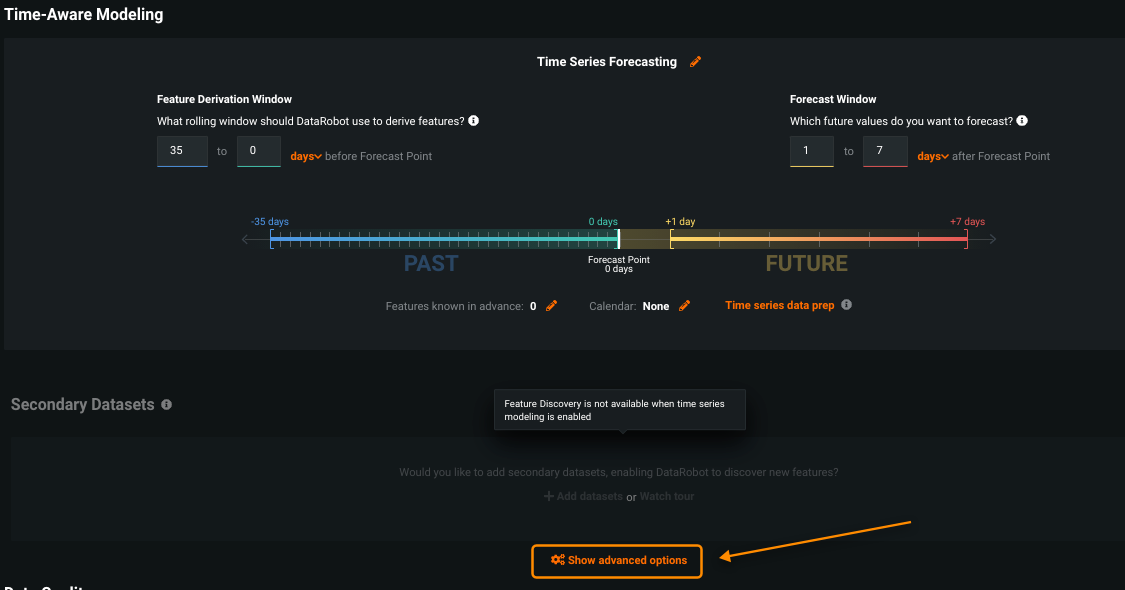This screenshot has width=1125, height=590.
Task: Click the Calendar pencil edit icon
Action: (x=684, y=306)
